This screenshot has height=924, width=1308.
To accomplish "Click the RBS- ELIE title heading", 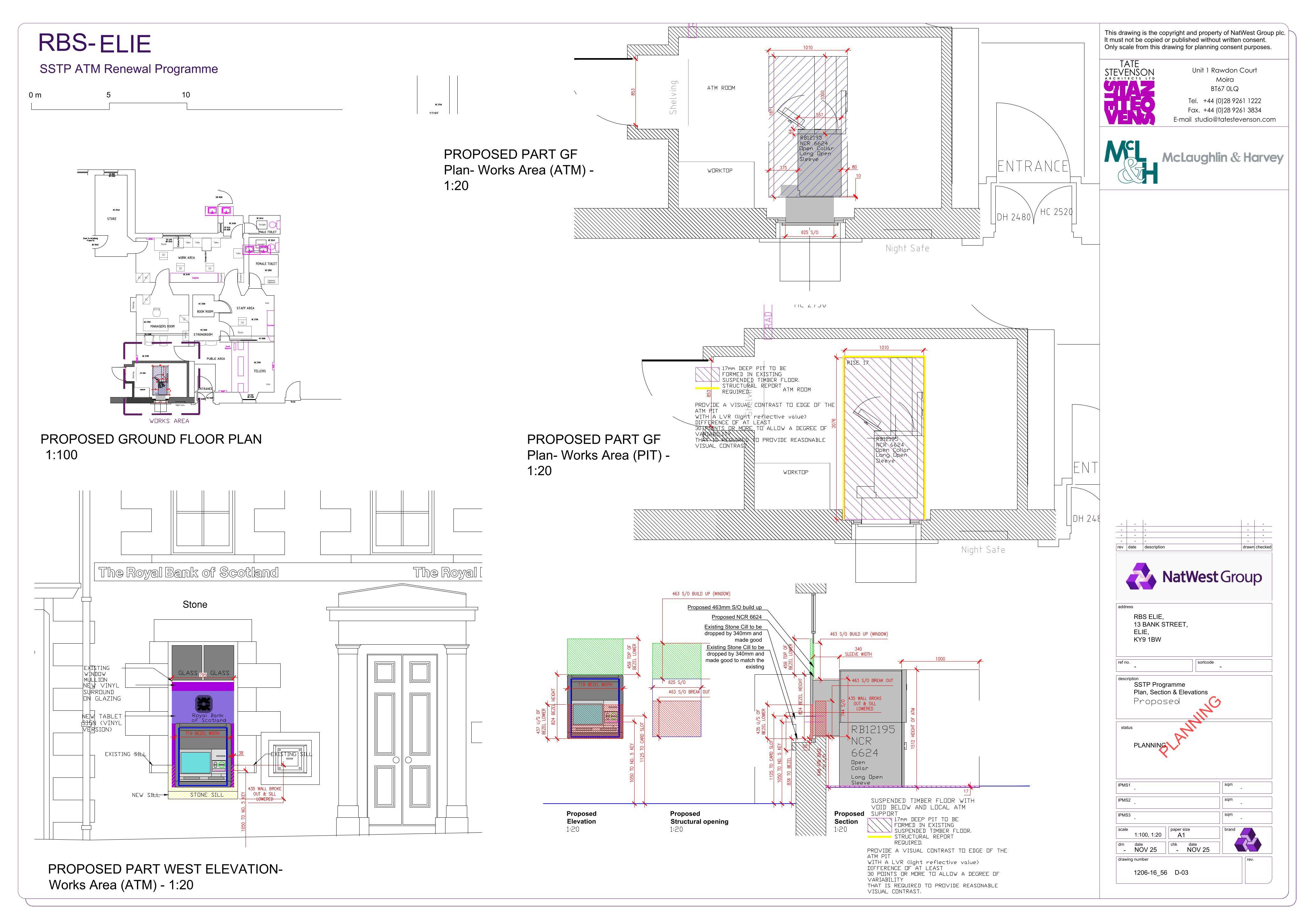I will coord(95,44).
